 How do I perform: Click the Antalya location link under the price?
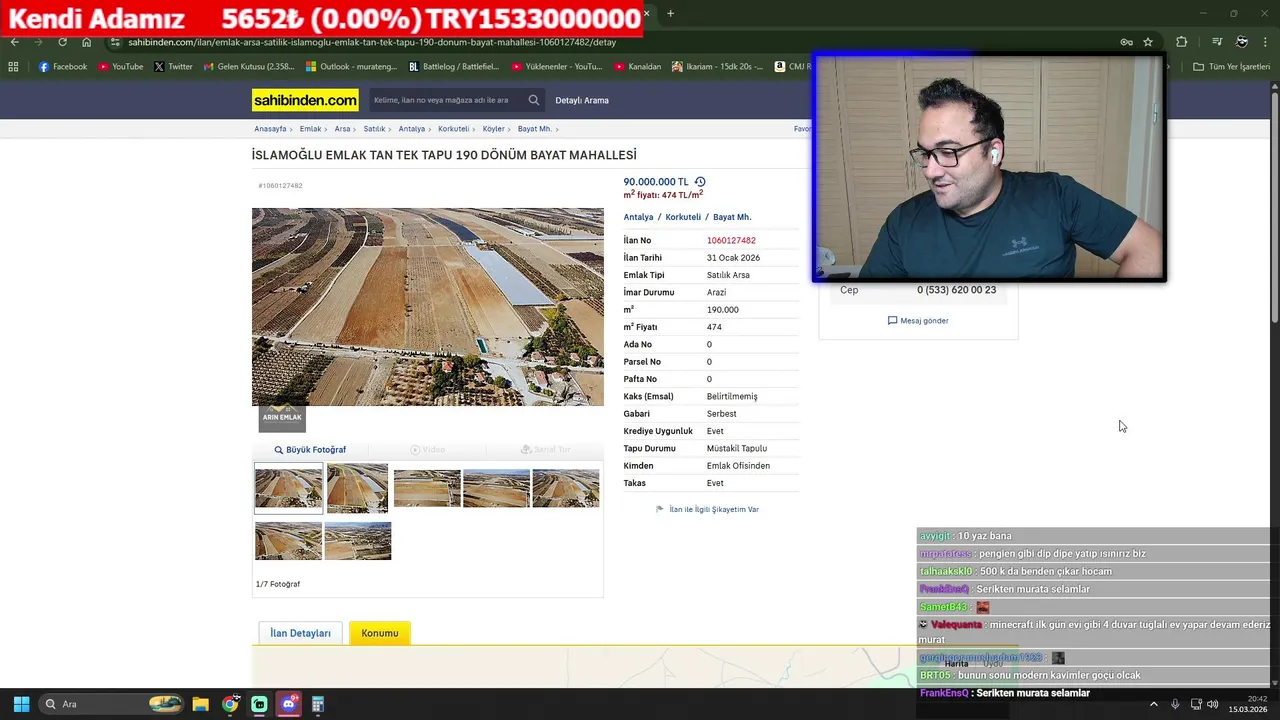[x=638, y=217]
